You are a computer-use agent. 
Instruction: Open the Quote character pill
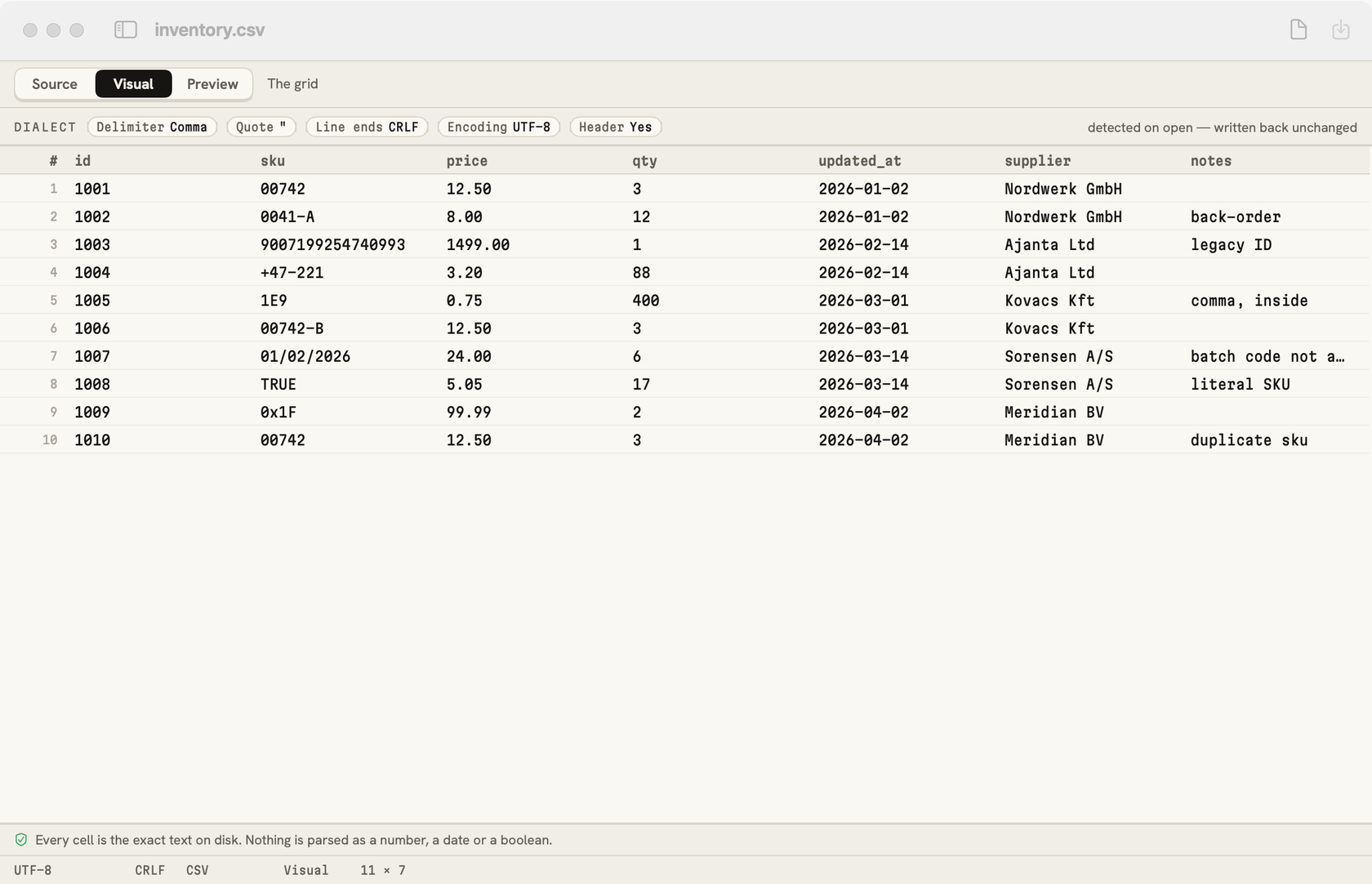point(261,127)
